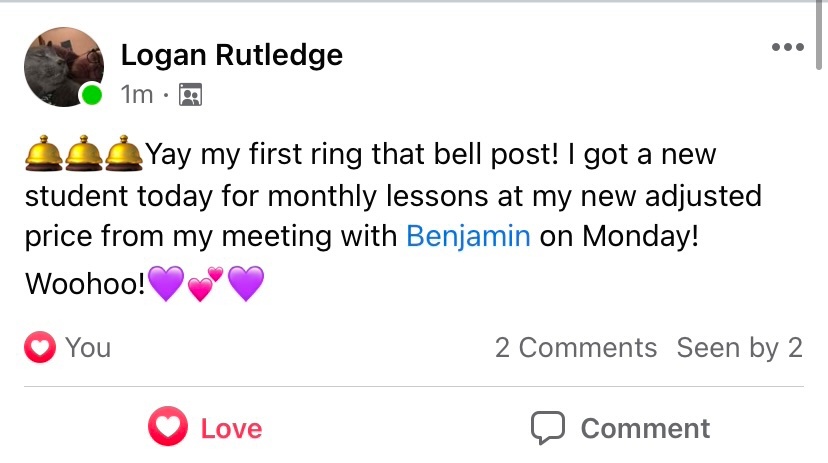Click the audience group icon beside timestamp
The height and width of the screenshot is (463, 828).
189,95
